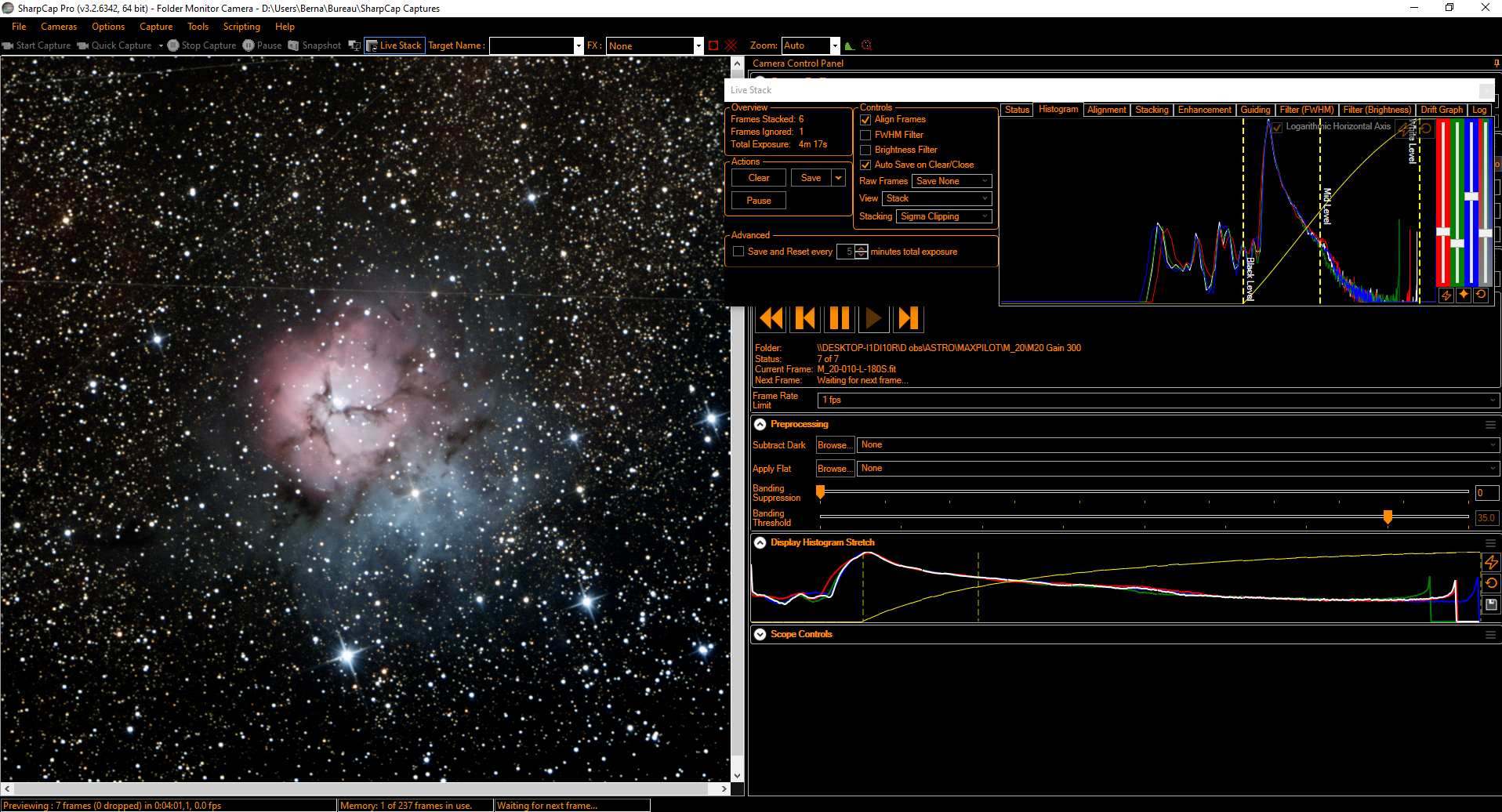
Task: Switch to the Enhancement tab
Action: [x=1204, y=110]
